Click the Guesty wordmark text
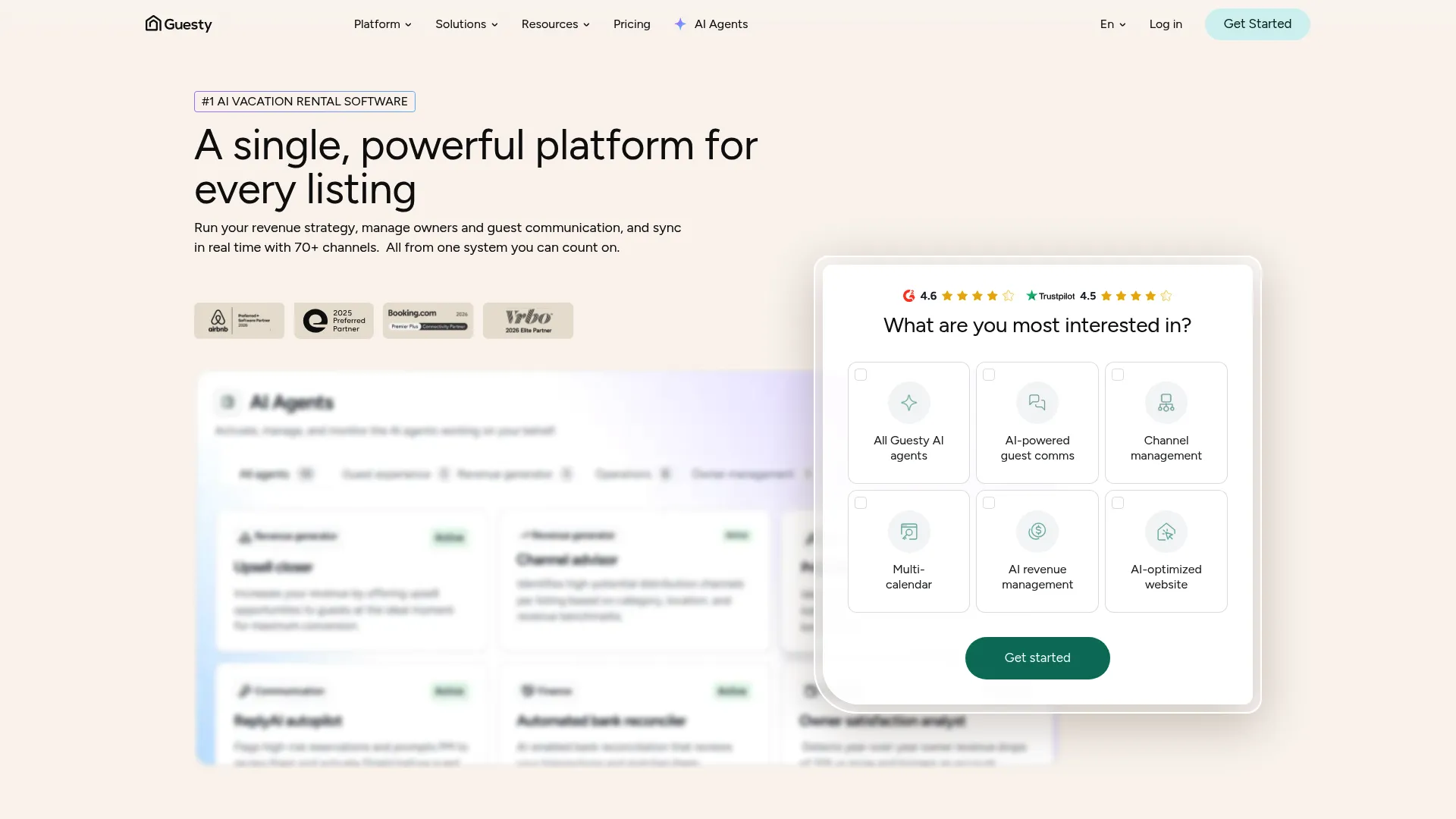The height and width of the screenshot is (819, 1456). [x=188, y=25]
